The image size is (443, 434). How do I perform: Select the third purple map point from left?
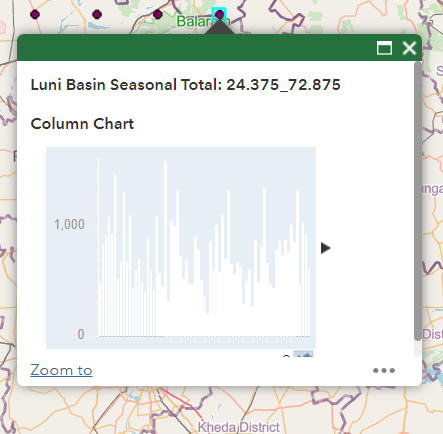[158, 15]
